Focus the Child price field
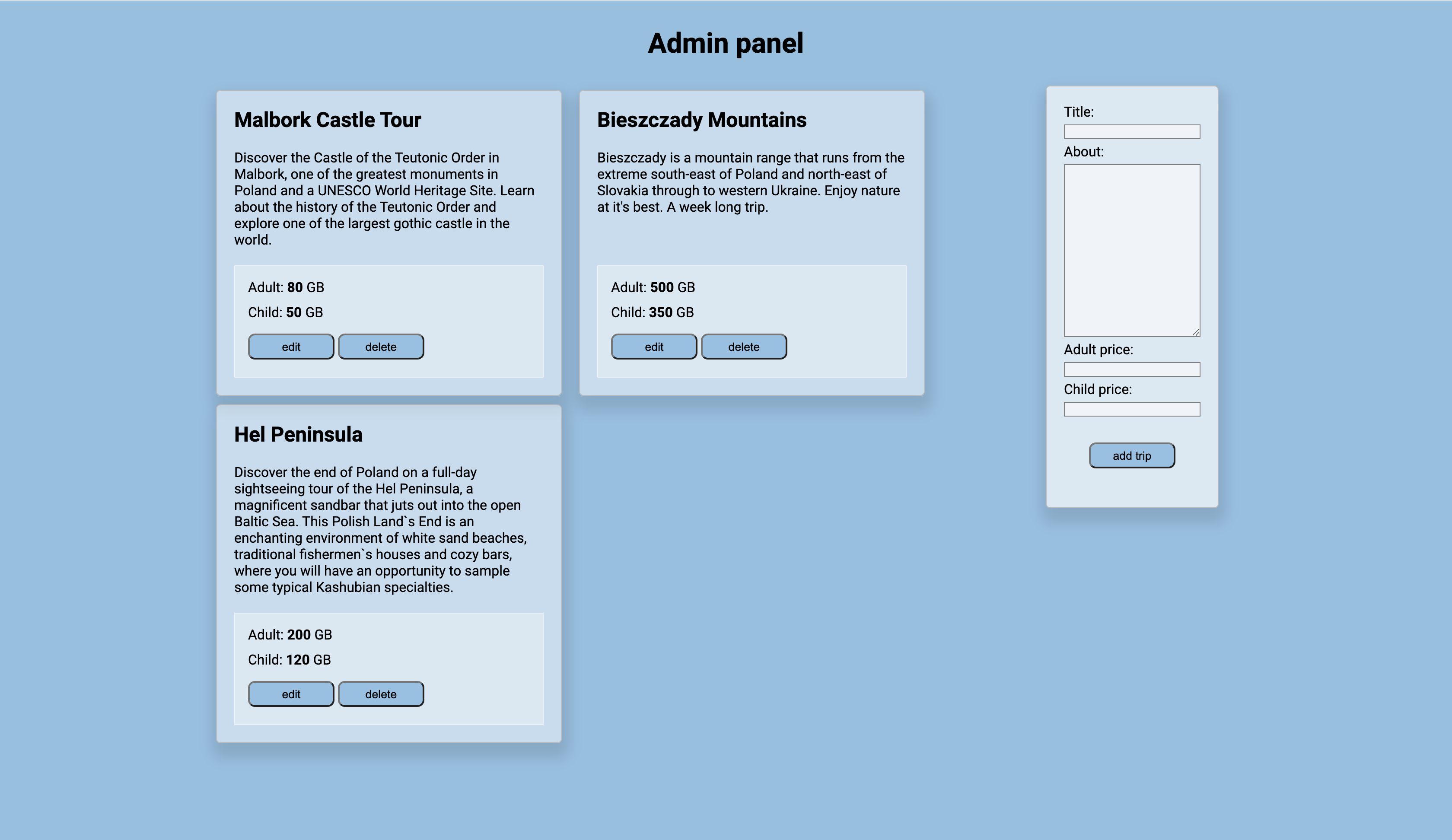Screen dimensions: 1452x840 tap(1132, 409)
